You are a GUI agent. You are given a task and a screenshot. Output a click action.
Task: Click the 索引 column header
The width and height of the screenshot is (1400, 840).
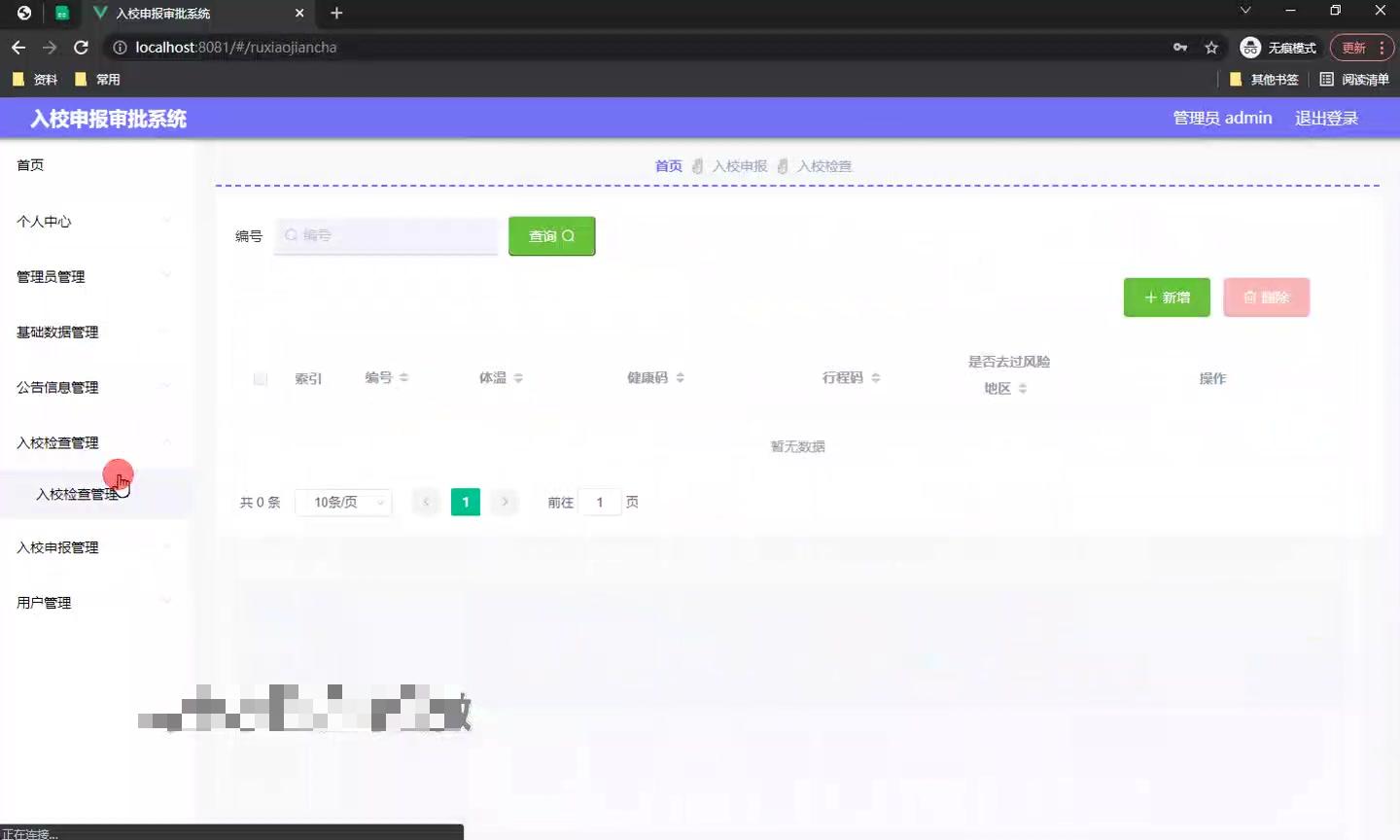(x=308, y=378)
